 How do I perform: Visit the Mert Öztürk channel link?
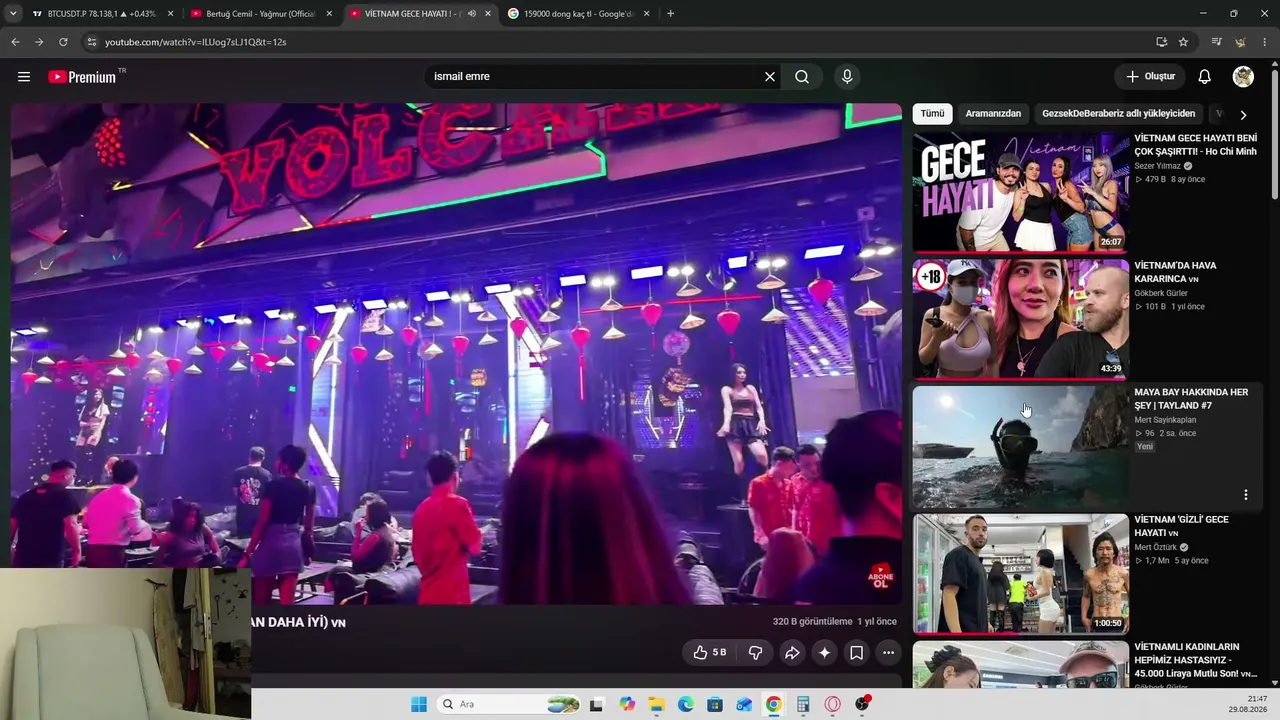pyautogui.click(x=1155, y=548)
